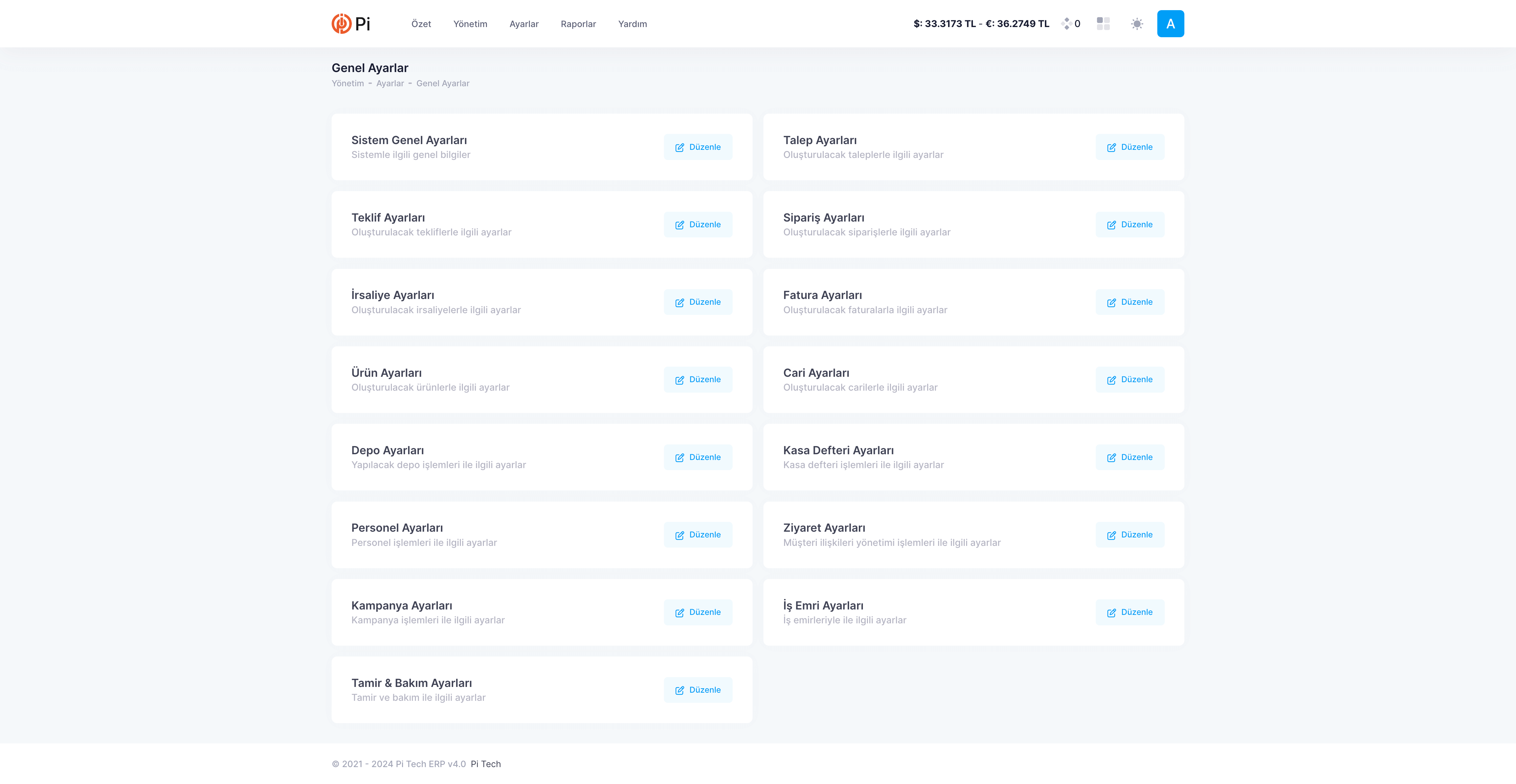The image size is (1516, 784).
Task: Click the edit icon for Depo Ayarları
Action: point(680,458)
